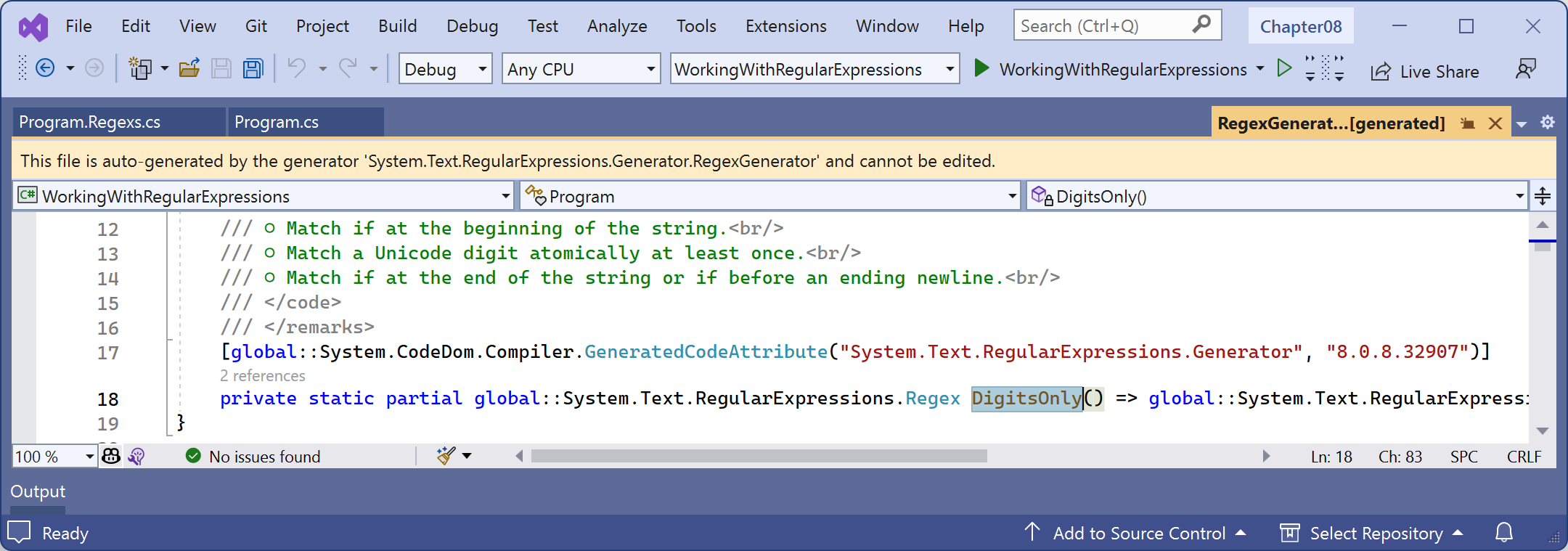
Task: Open the startup project dropdown
Action: pos(814,69)
